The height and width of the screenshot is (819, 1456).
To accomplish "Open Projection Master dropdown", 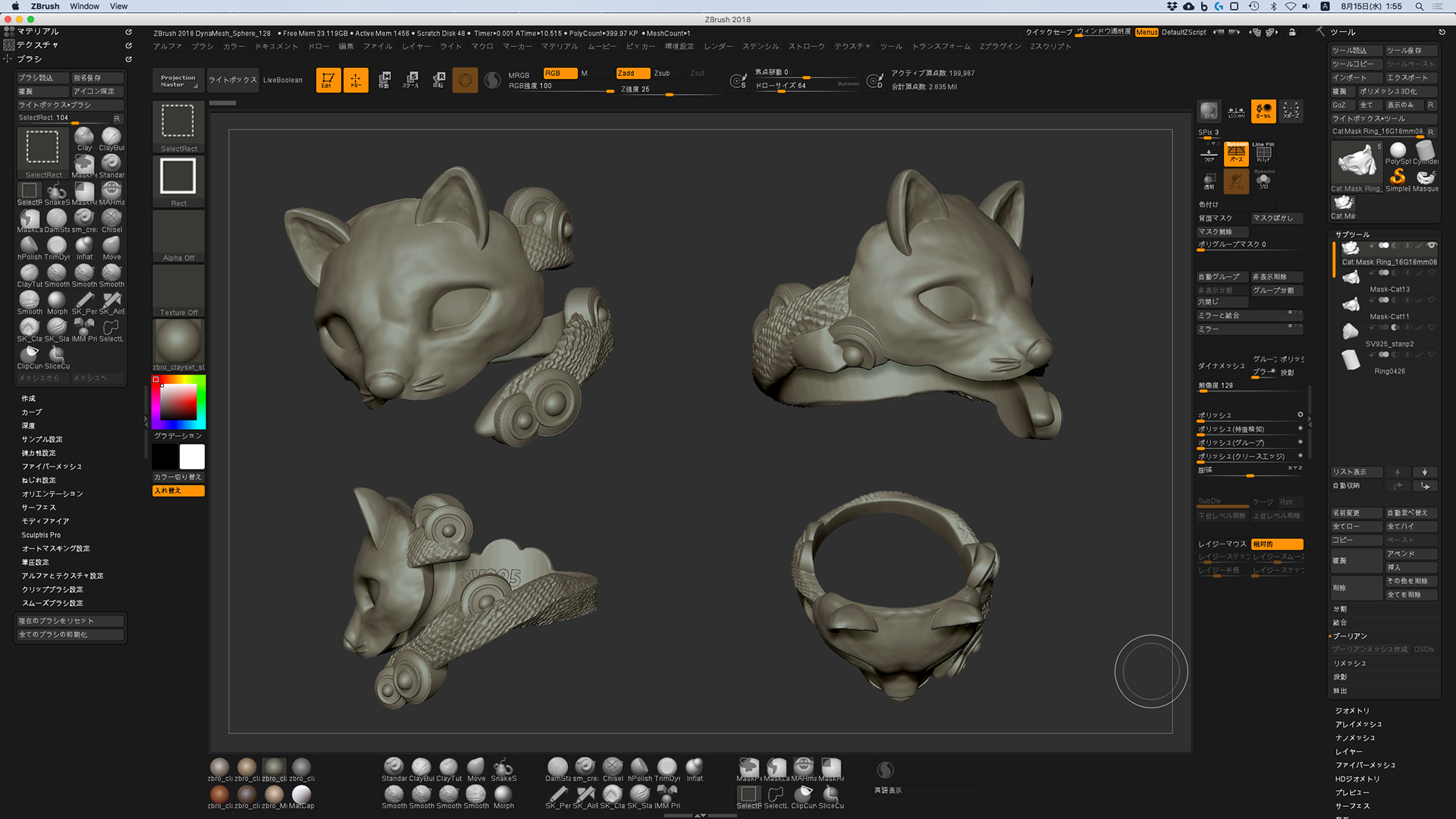I will [x=178, y=80].
